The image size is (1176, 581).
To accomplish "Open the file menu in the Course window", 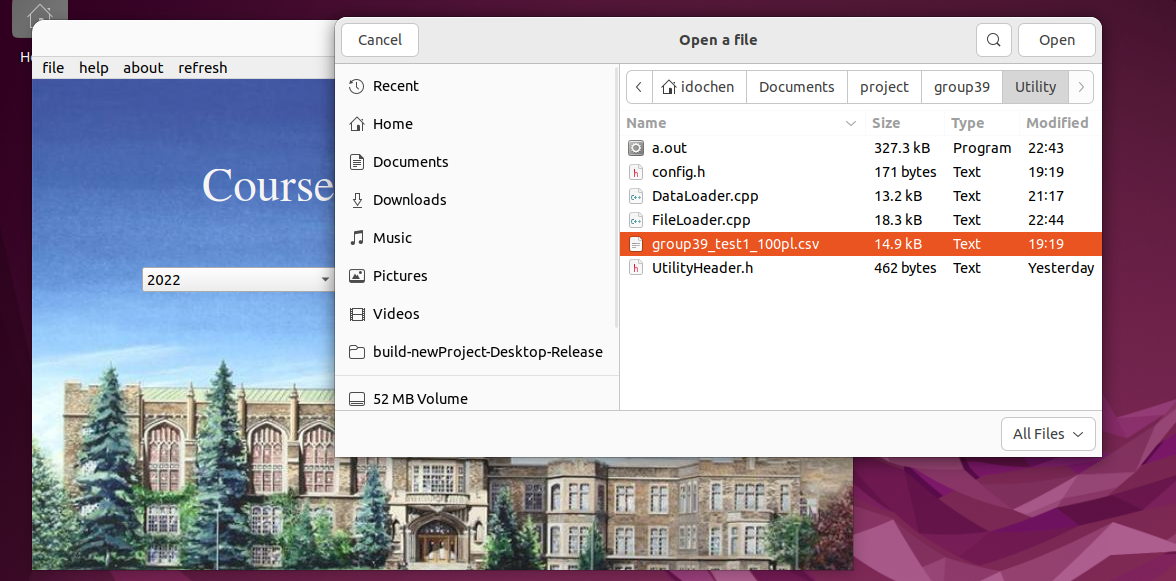I will click(53, 68).
